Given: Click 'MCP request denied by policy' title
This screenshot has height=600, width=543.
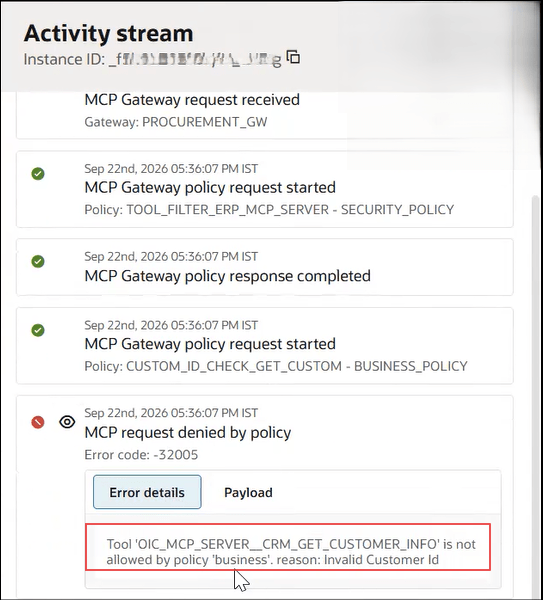Looking at the screenshot, I should tap(188, 433).
